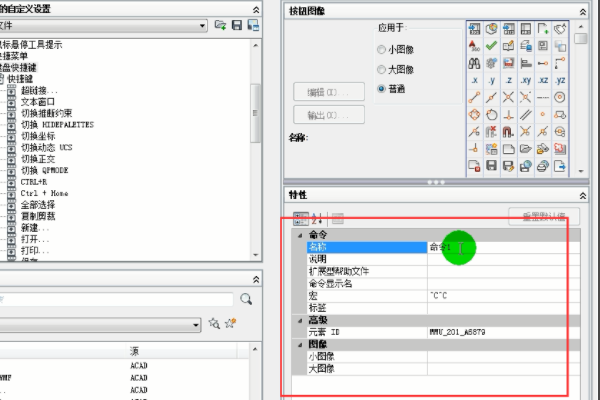Click the command search magnifier icon
Screen dimensions: 600x400
pyautogui.click(x=246, y=299)
